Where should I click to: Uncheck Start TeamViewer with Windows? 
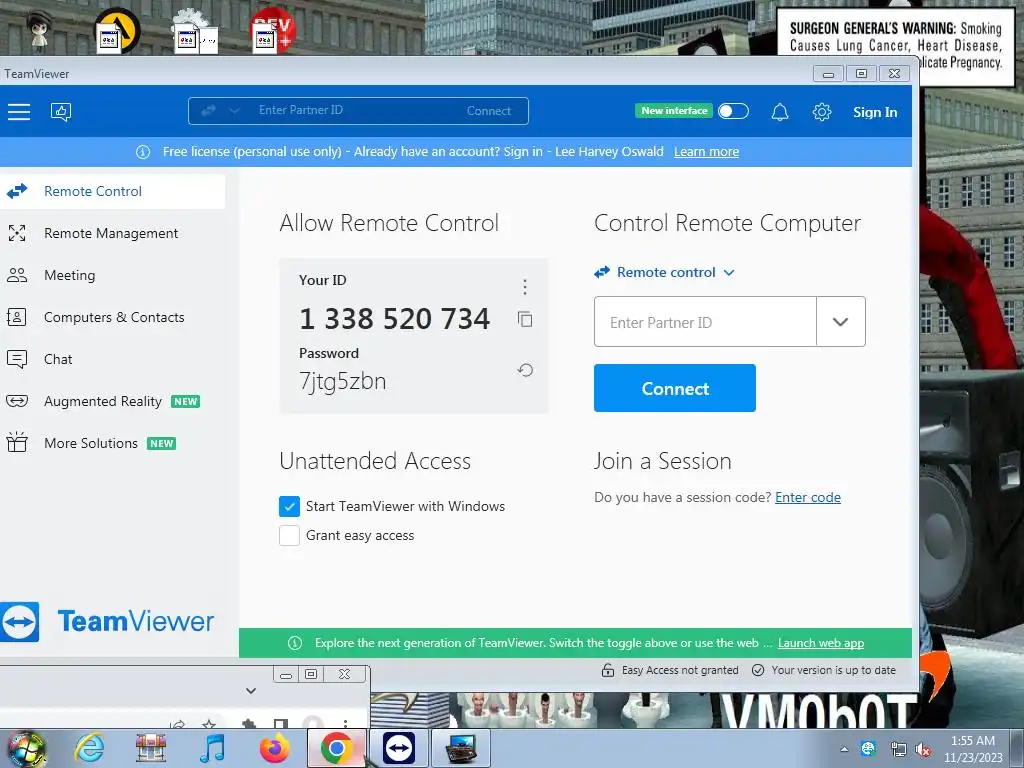(x=289, y=506)
